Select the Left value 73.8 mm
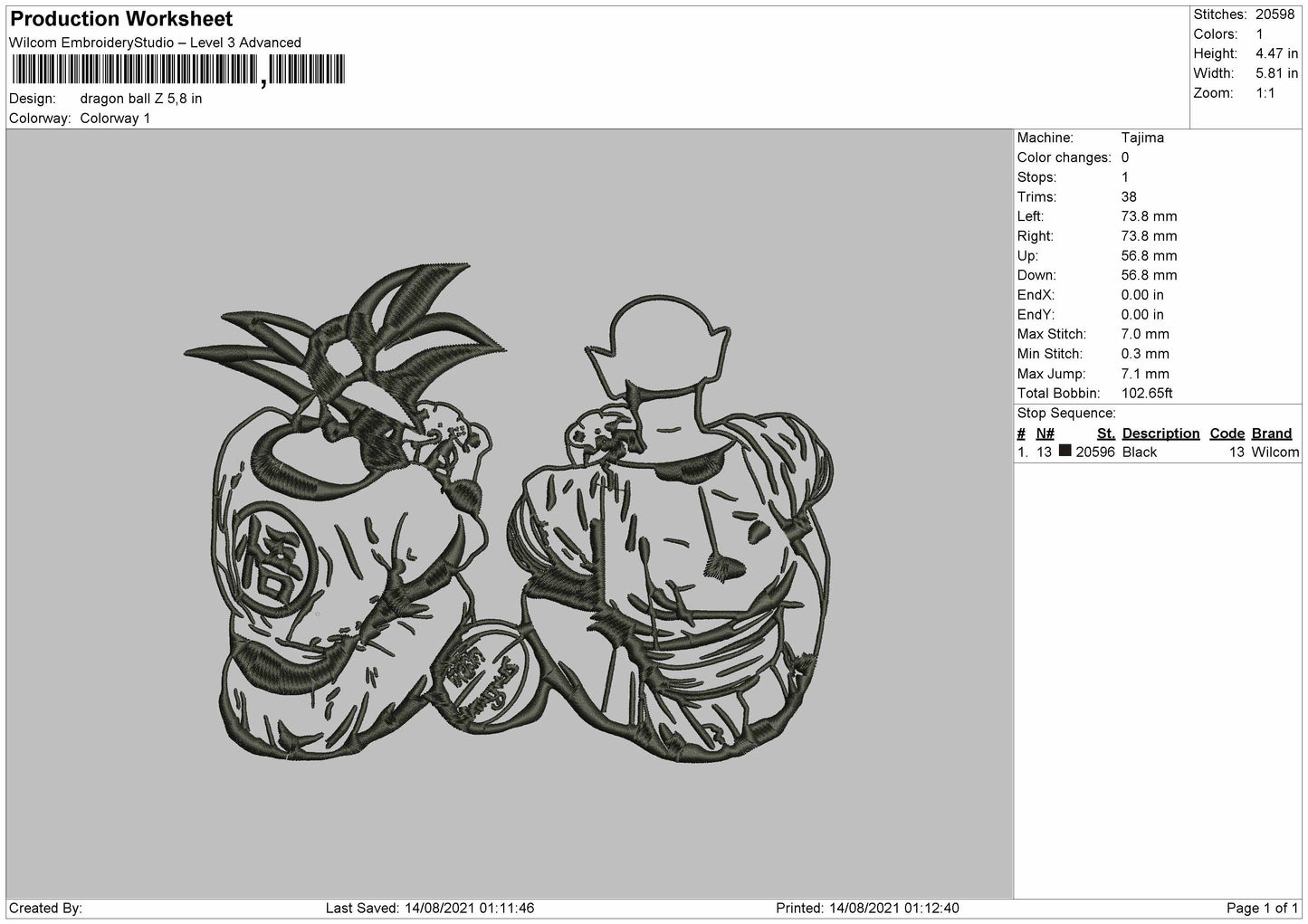1308x924 pixels. (1149, 216)
